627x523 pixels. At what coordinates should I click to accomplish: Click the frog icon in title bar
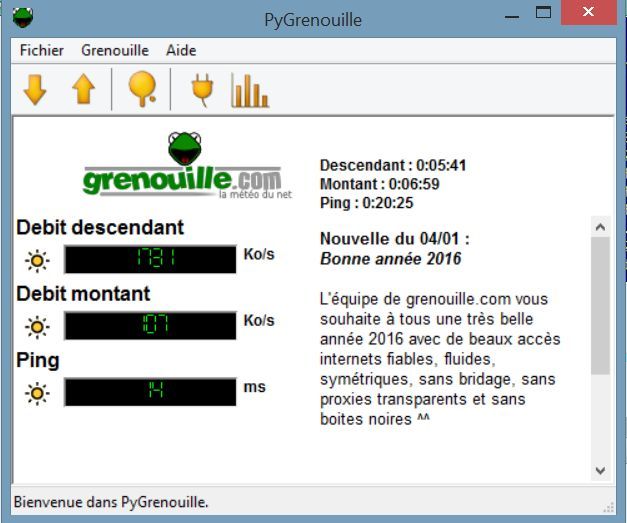[22, 17]
